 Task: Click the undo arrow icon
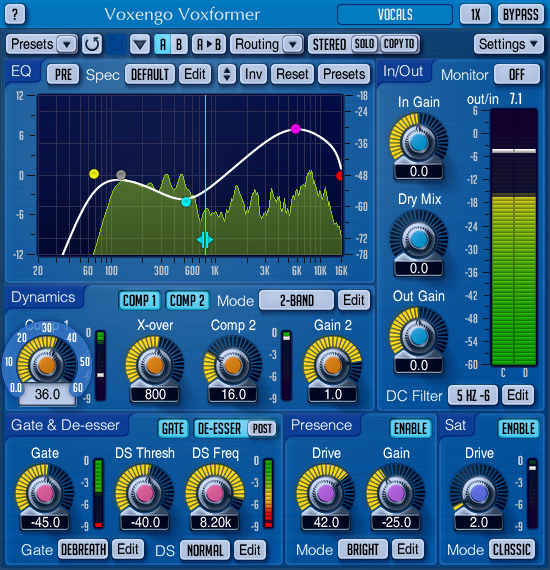(92, 44)
